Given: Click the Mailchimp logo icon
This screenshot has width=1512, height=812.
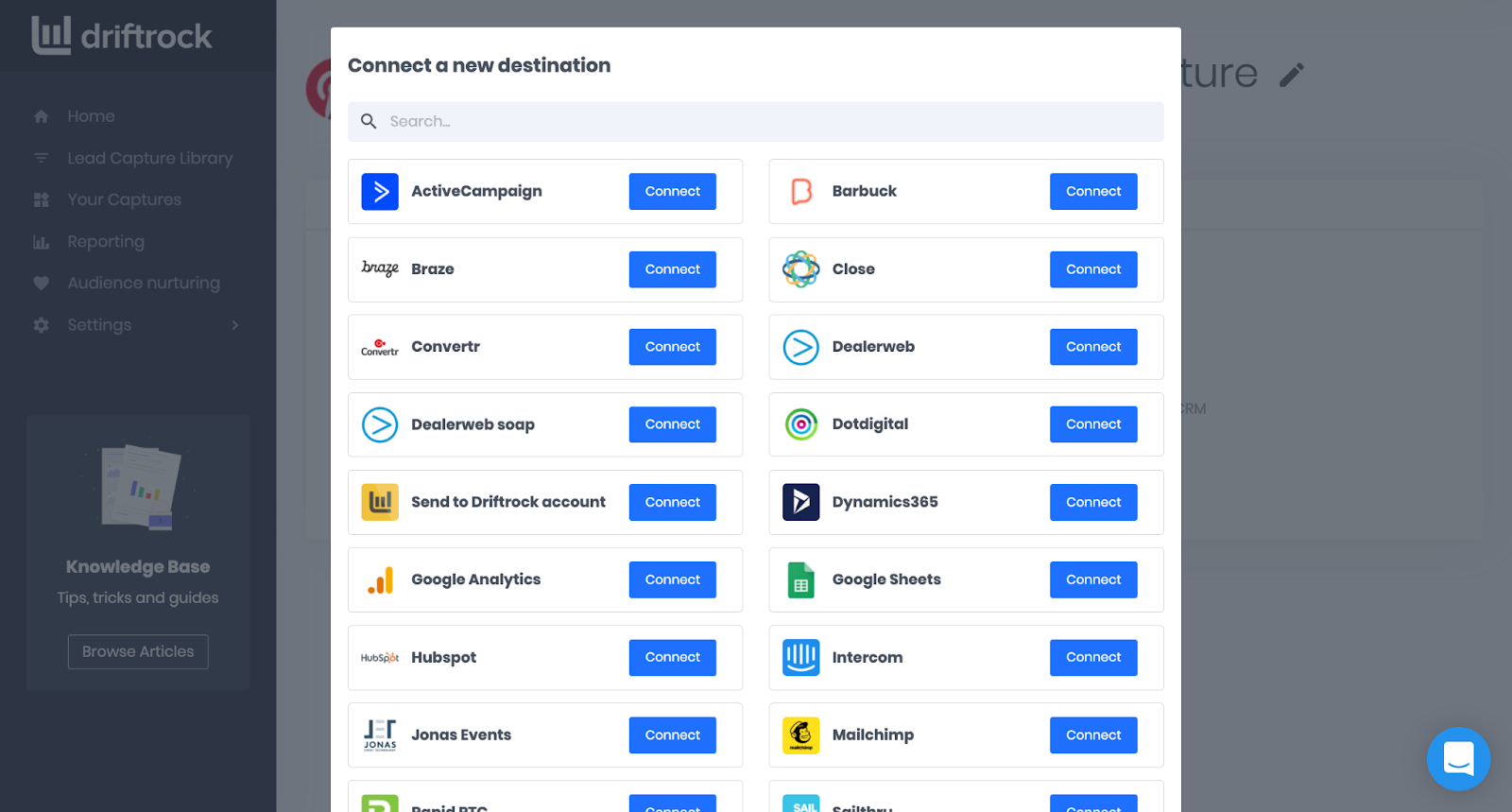Looking at the screenshot, I should 800,735.
